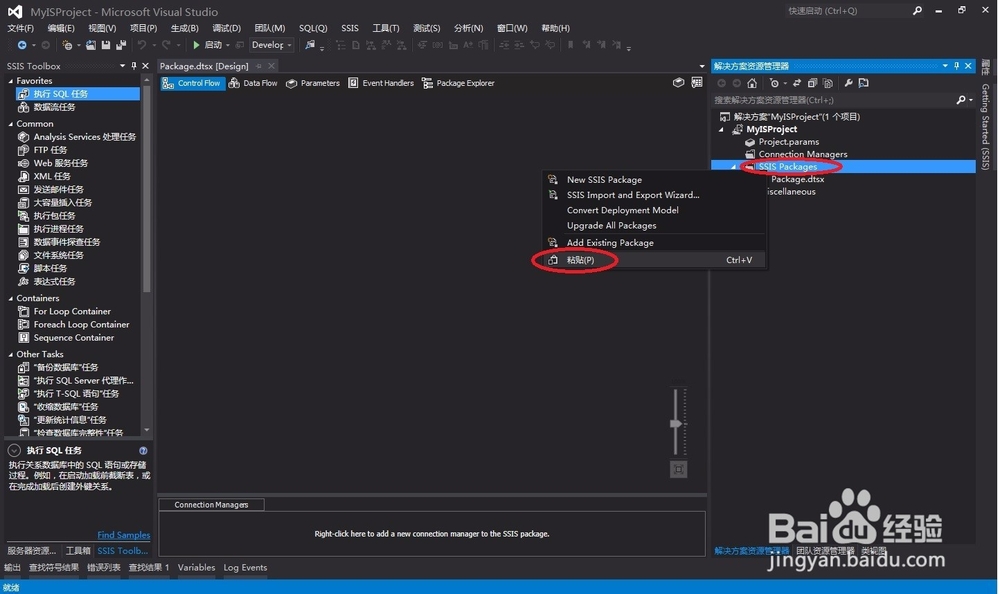Click the fit-to-window button below zoom slider
1000x594 pixels.
point(679,470)
